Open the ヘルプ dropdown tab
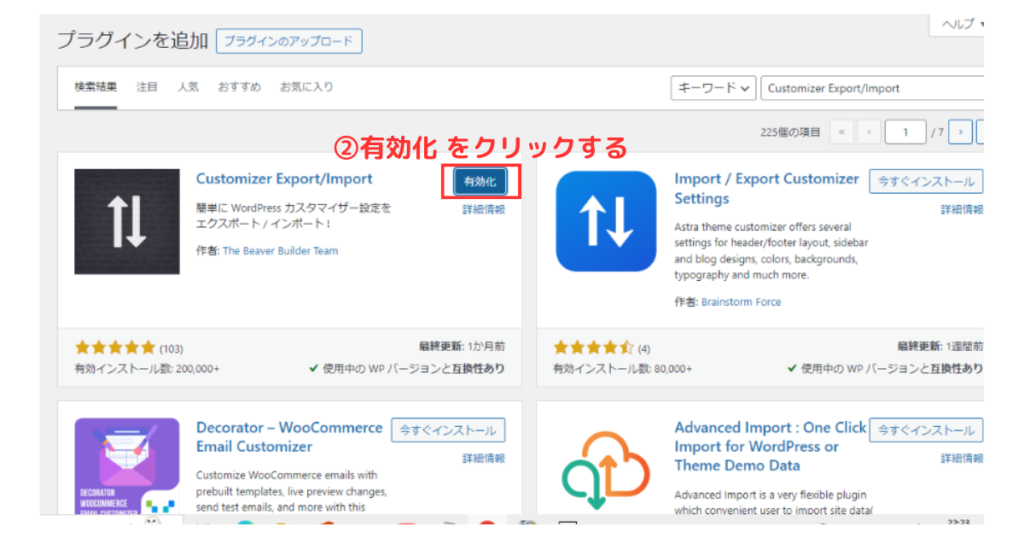 959,25
